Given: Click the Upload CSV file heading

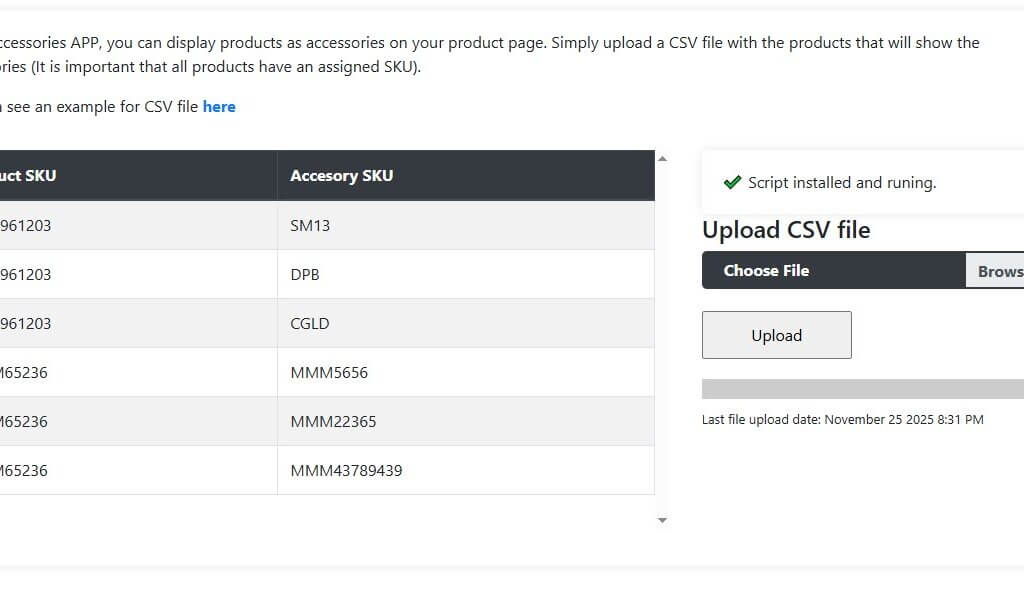Looking at the screenshot, I should (786, 230).
